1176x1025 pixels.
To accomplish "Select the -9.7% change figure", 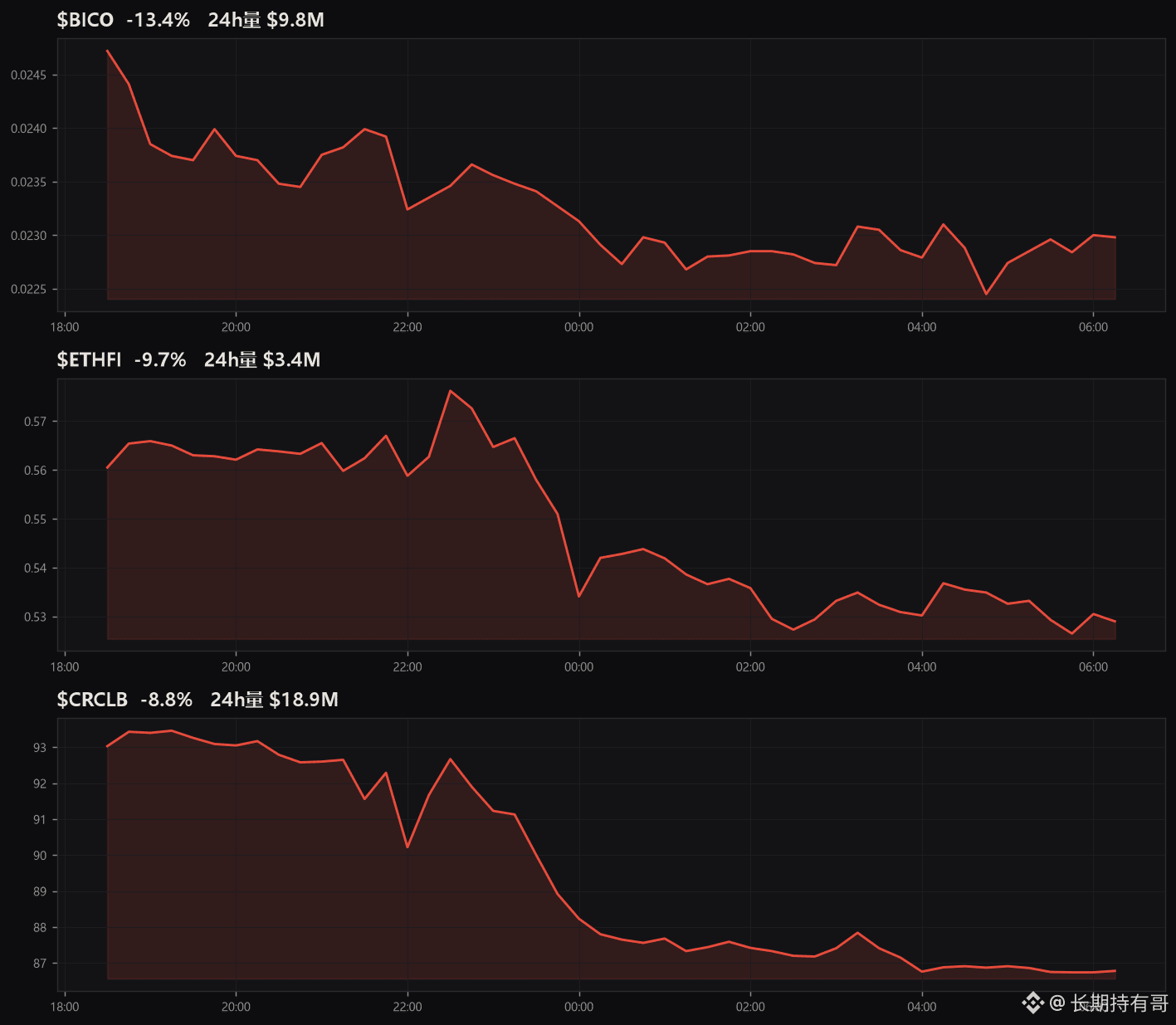I will [x=160, y=359].
